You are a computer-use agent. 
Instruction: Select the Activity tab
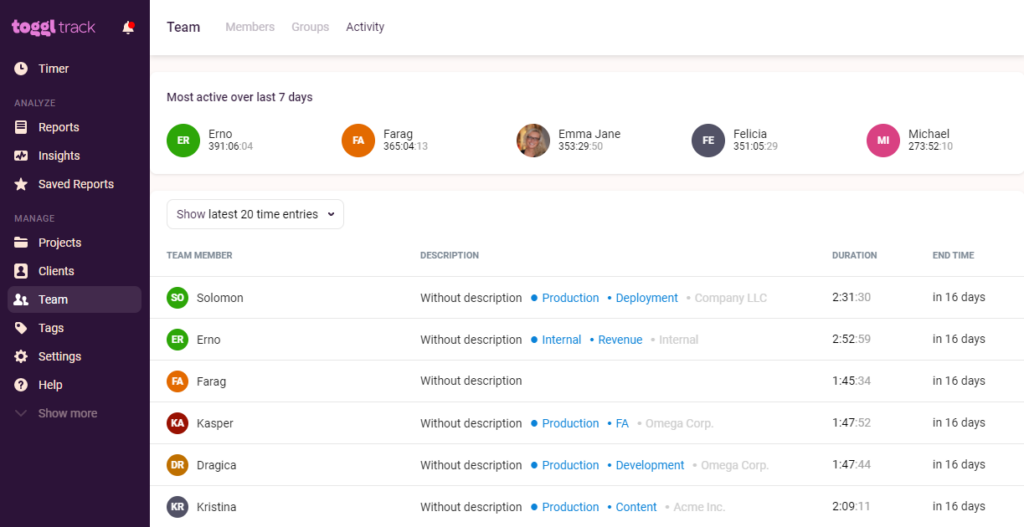(365, 27)
